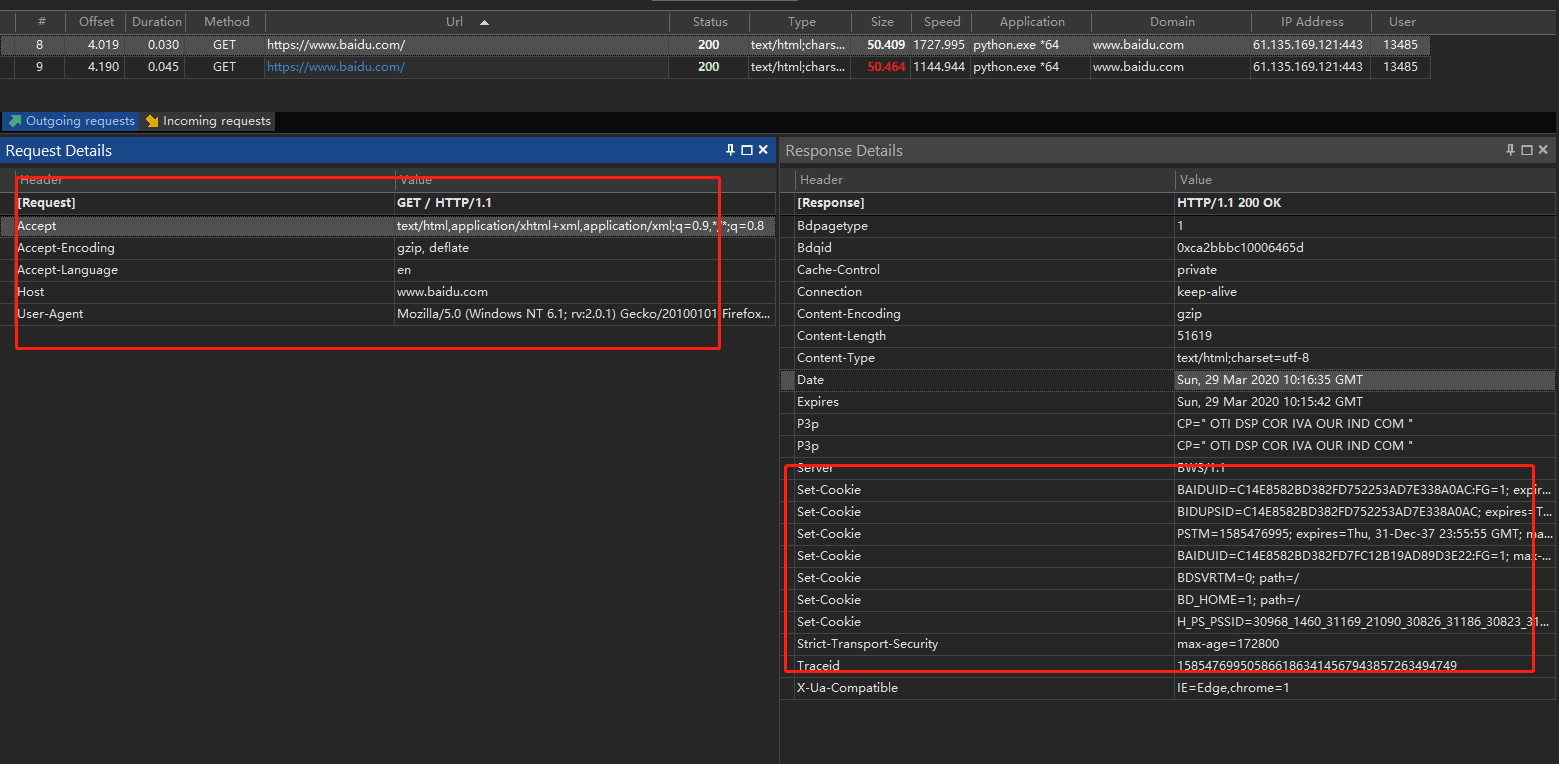Click the Status column header

(709, 21)
